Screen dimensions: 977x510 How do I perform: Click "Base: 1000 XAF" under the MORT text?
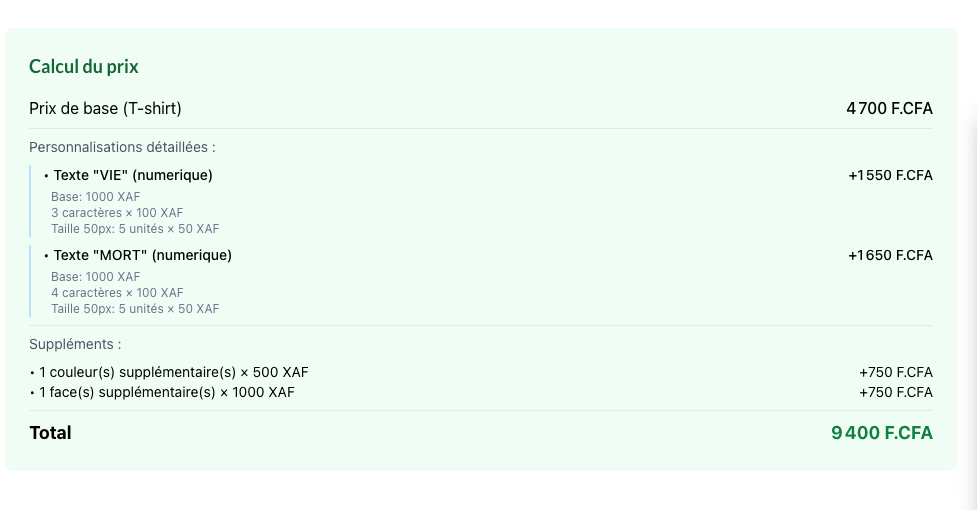click(96, 276)
